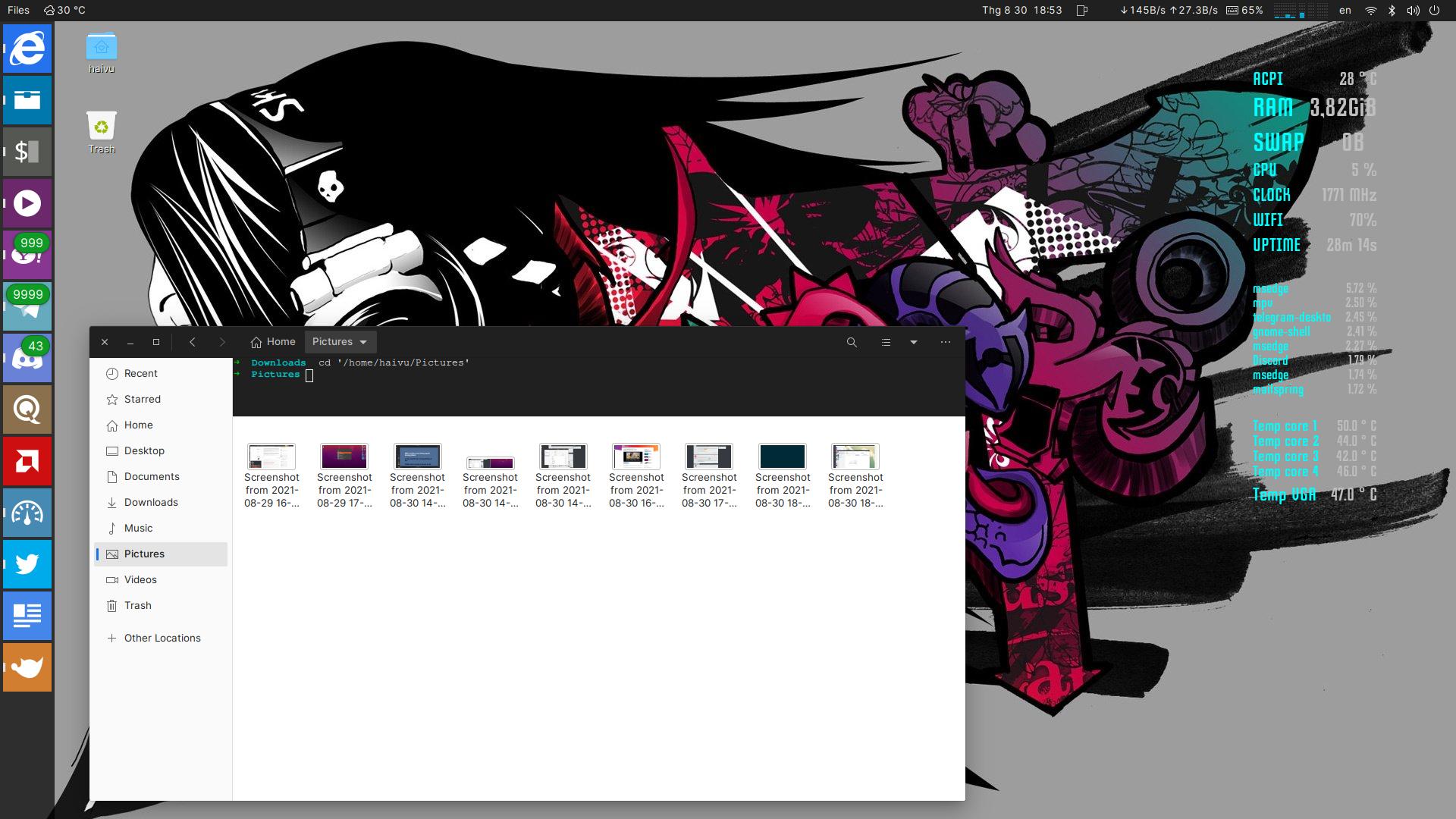Select the solid dark teal screenshot thumbnail
Screen dimensions: 1456x819
[783, 457]
